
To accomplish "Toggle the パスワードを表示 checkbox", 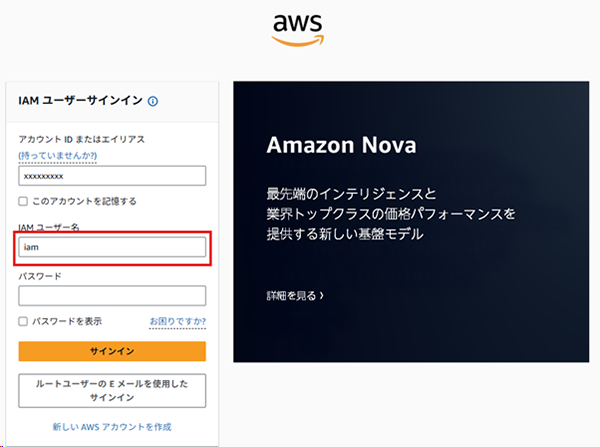I will tap(23, 321).
